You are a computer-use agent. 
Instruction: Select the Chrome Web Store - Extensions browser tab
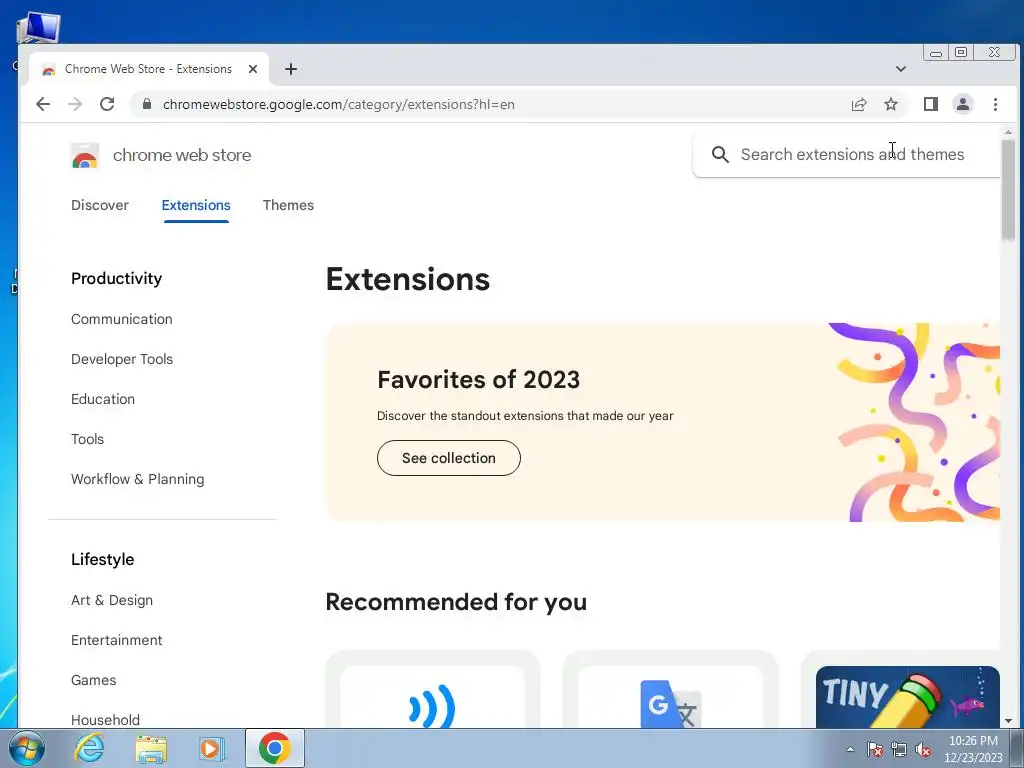[x=148, y=69]
